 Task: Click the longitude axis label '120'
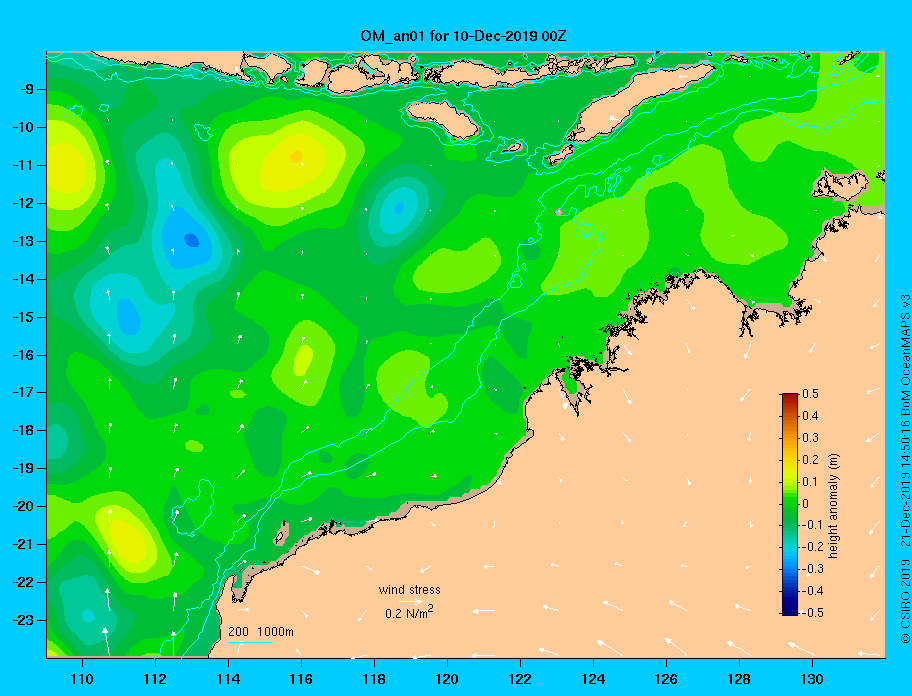pos(447,679)
